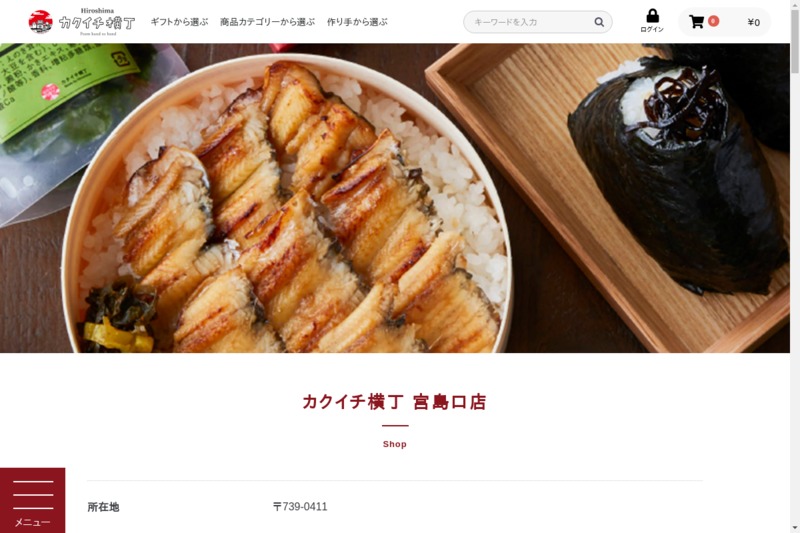Click the magnifier search icon
800x533 pixels.
(x=599, y=22)
